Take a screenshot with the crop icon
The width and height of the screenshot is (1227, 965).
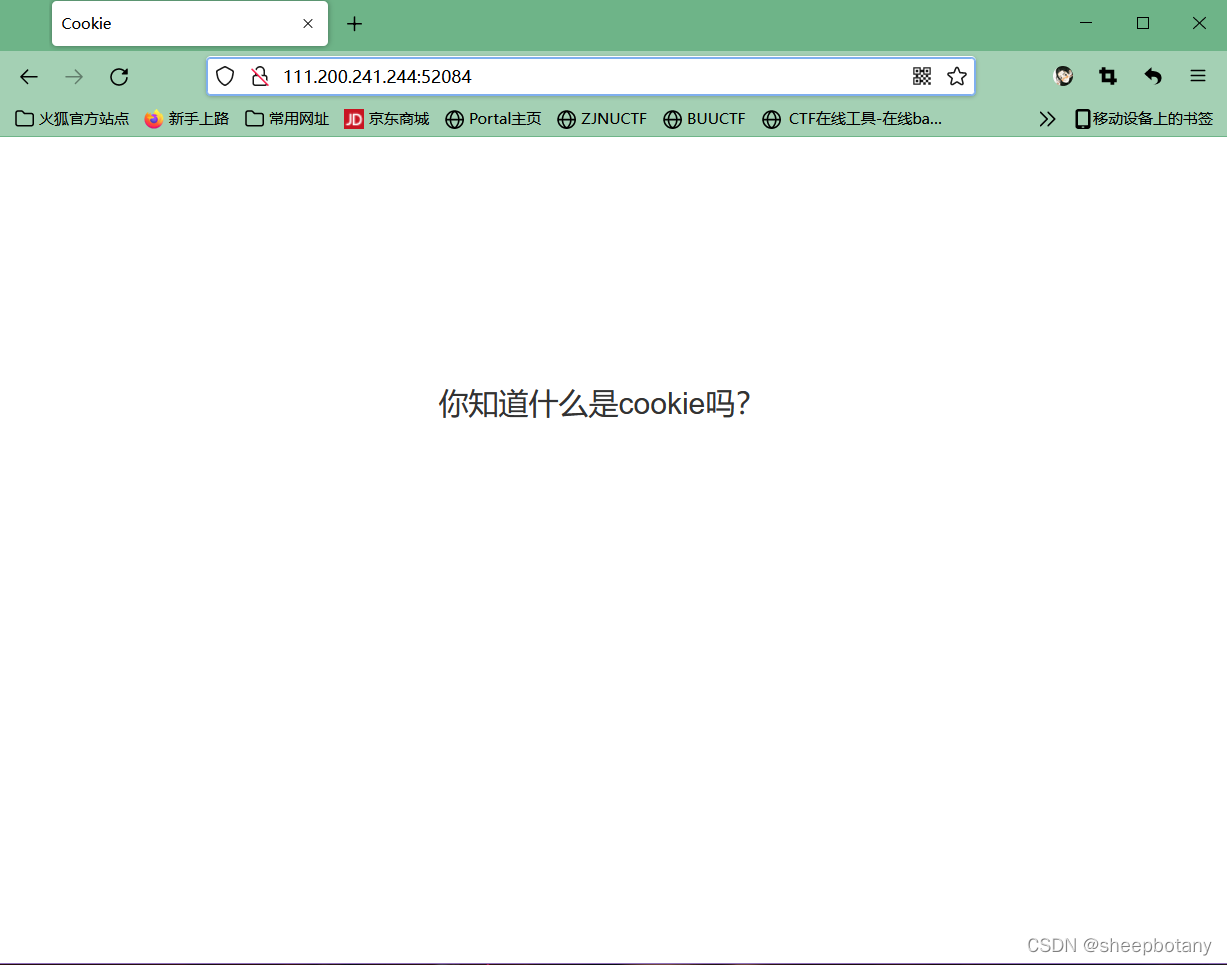1108,76
